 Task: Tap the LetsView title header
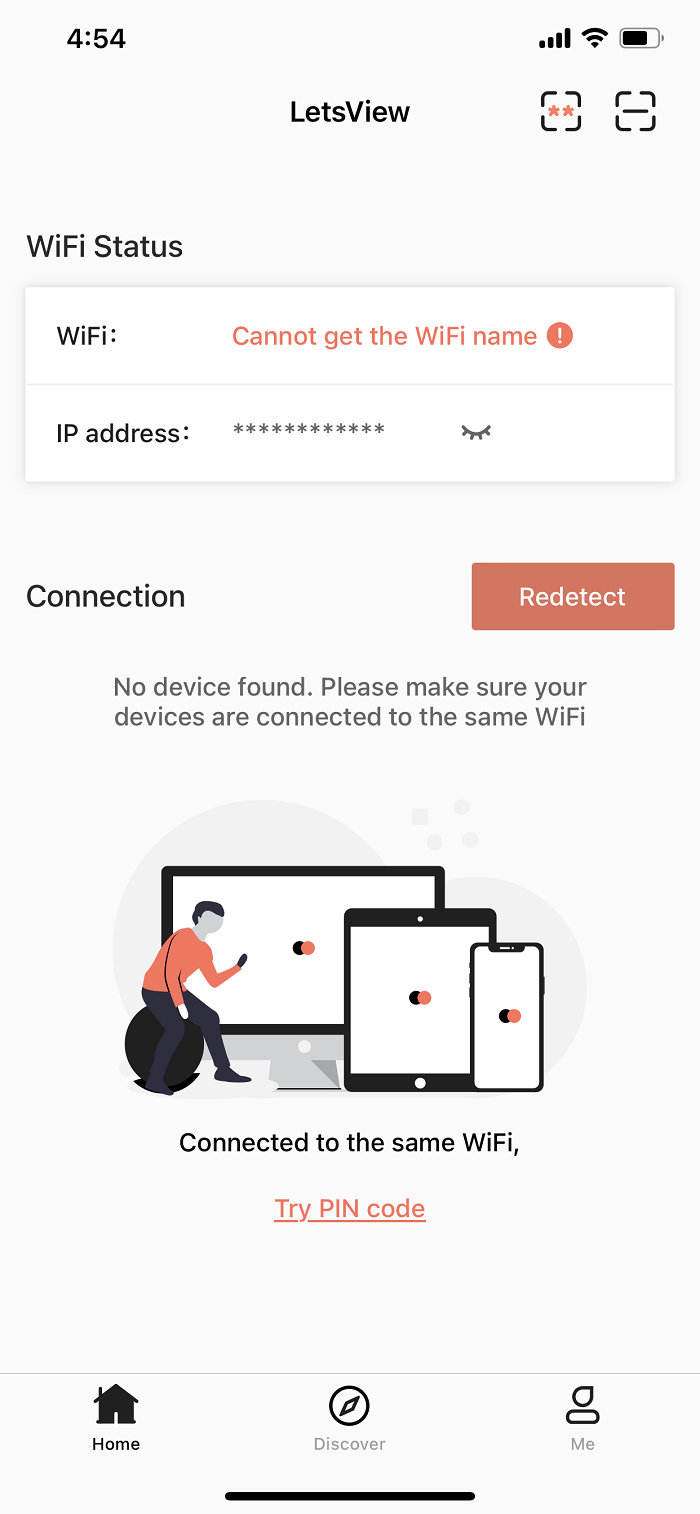point(350,112)
